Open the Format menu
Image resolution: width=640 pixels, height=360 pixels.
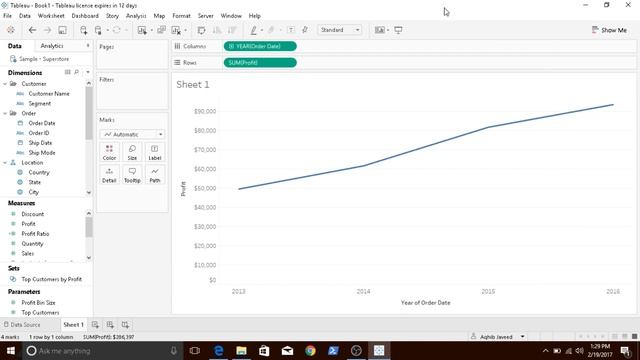pyautogui.click(x=181, y=16)
